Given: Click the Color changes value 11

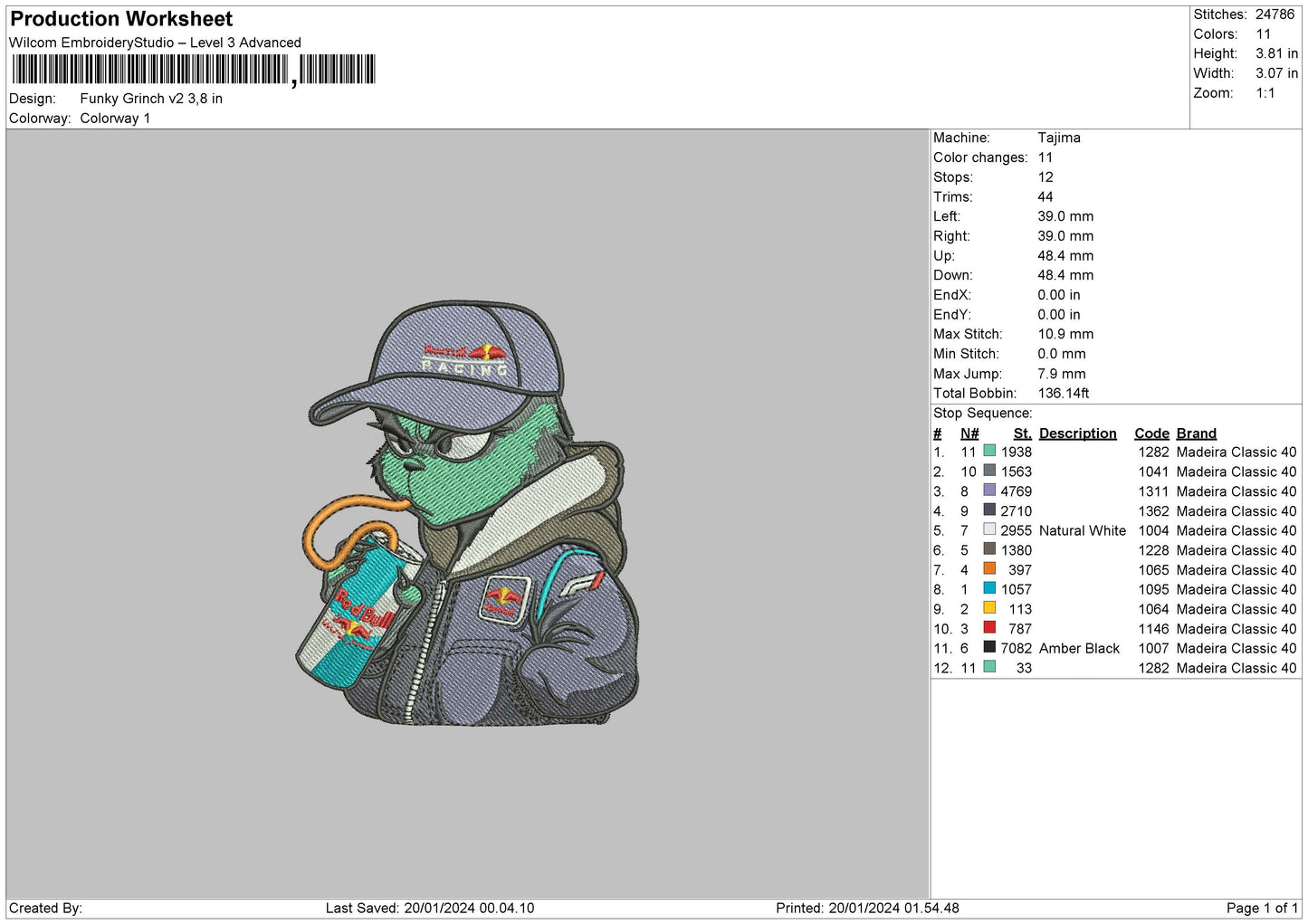Looking at the screenshot, I should (x=1045, y=157).
